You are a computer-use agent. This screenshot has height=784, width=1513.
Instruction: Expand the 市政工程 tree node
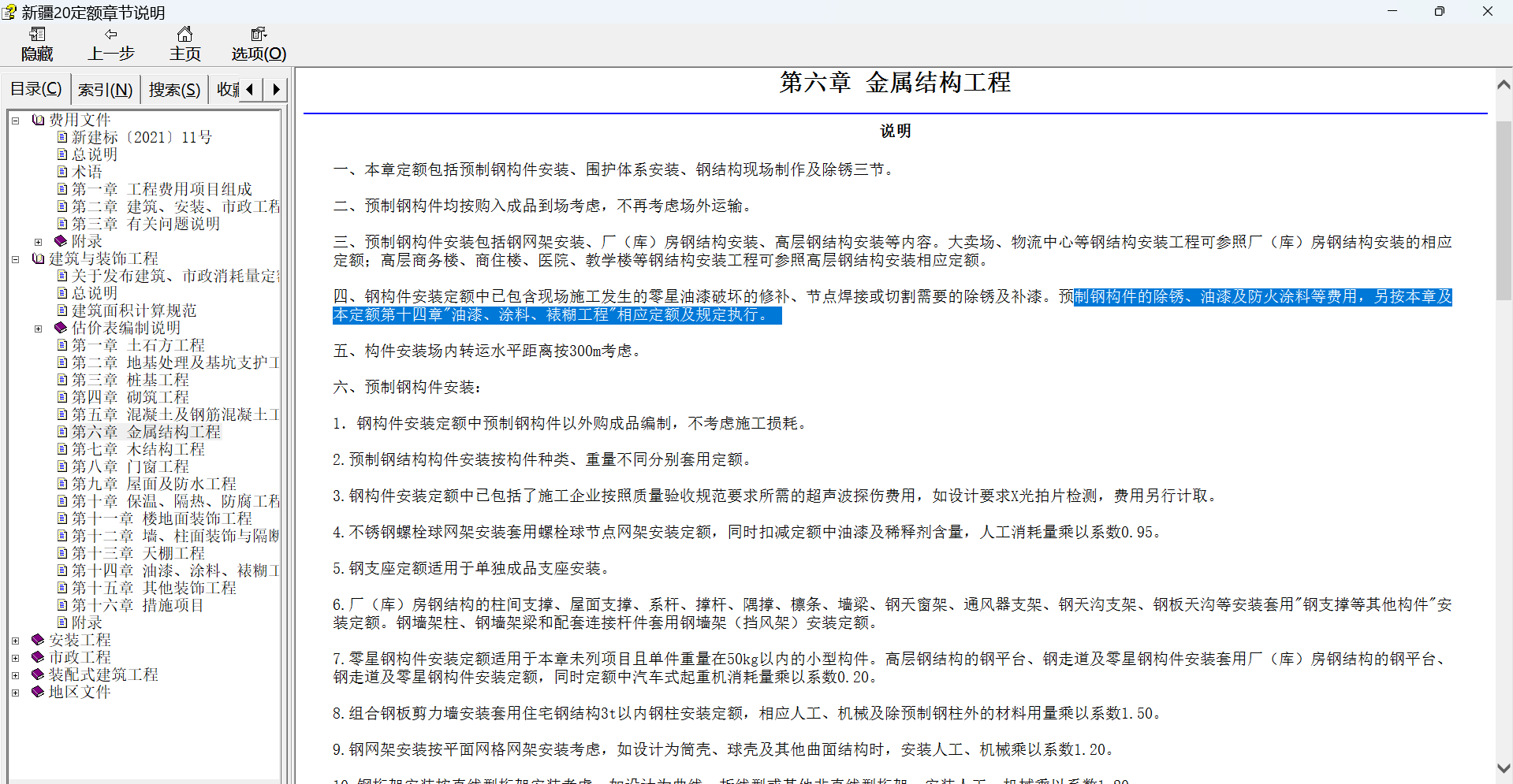(x=15, y=658)
